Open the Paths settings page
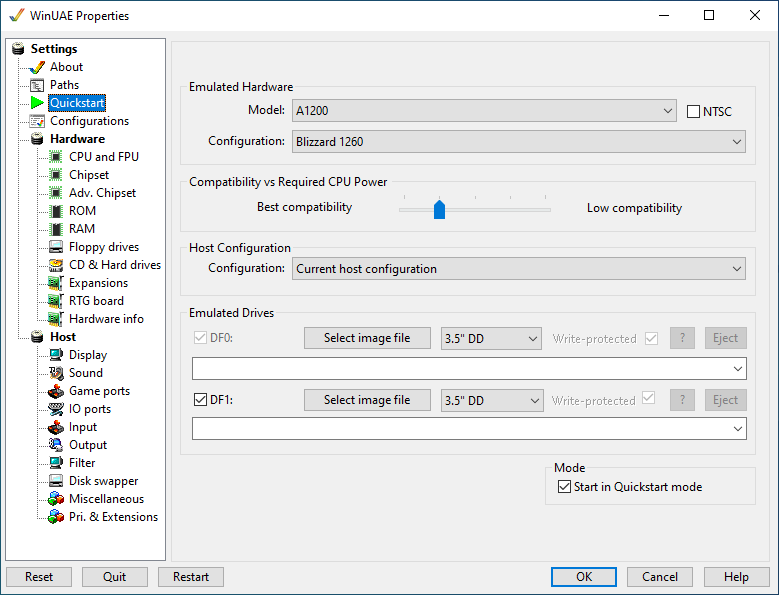 (64, 85)
